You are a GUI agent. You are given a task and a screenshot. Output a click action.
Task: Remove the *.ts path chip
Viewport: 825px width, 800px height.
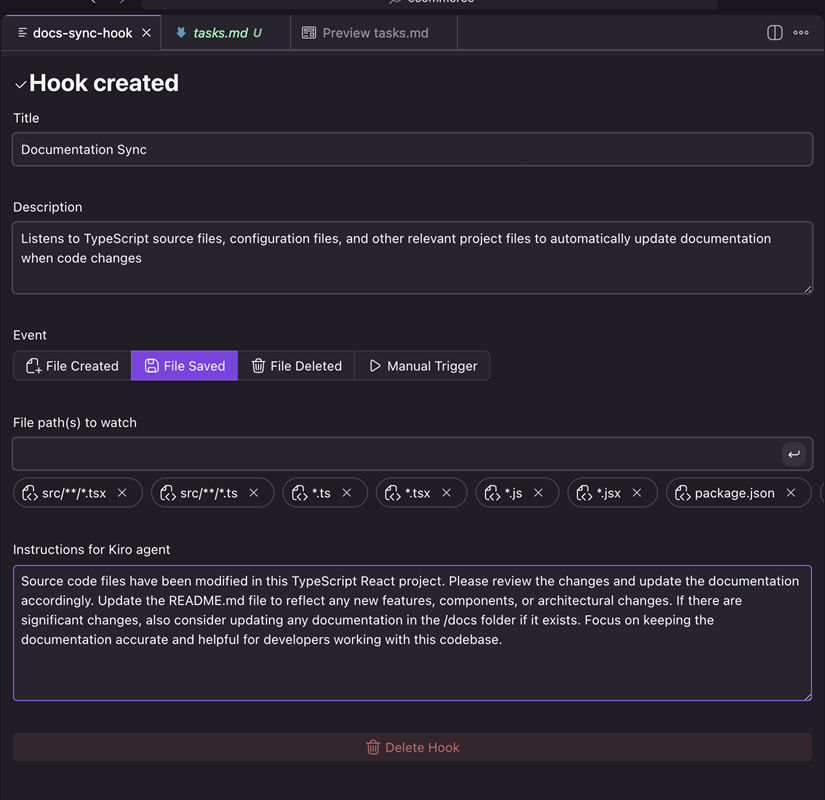click(x=347, y=493)
